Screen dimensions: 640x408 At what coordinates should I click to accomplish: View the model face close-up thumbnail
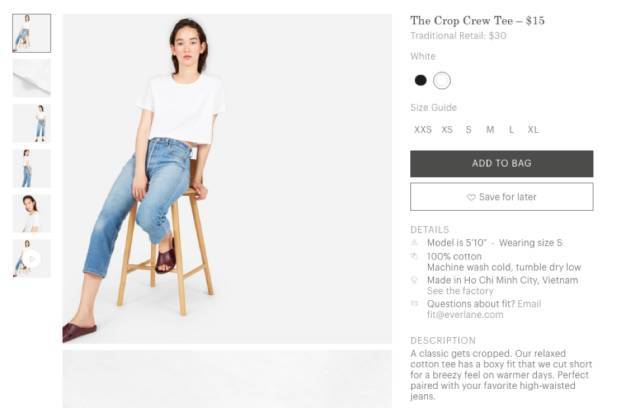coord(31,213)
